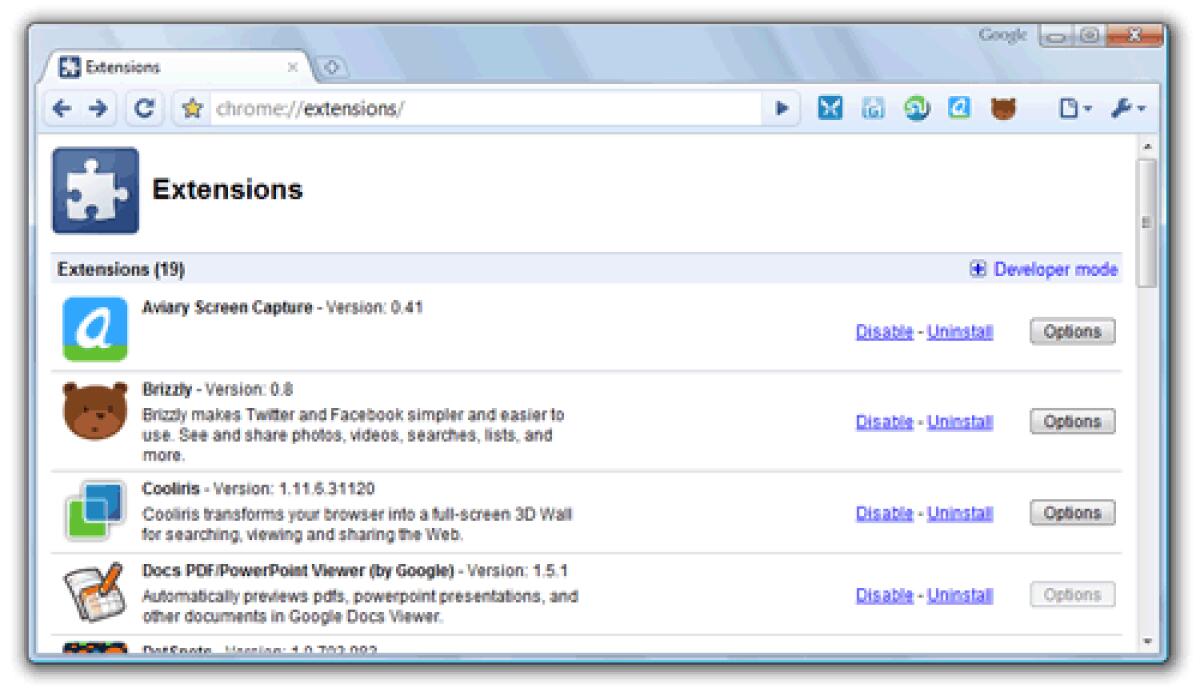Disable Aviary Screen Capture

[x=884, y=332]
